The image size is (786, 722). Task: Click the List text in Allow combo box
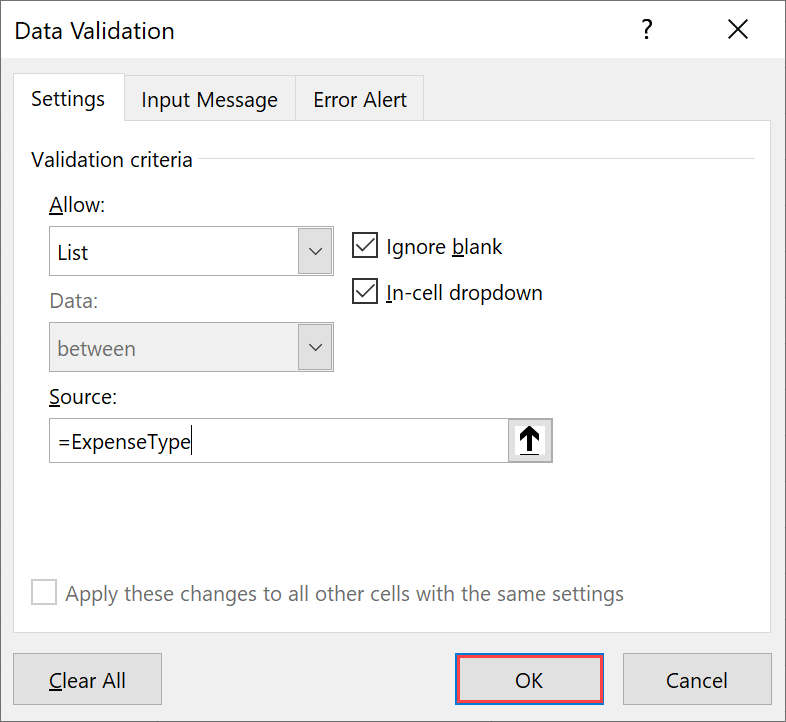point(73,253)
